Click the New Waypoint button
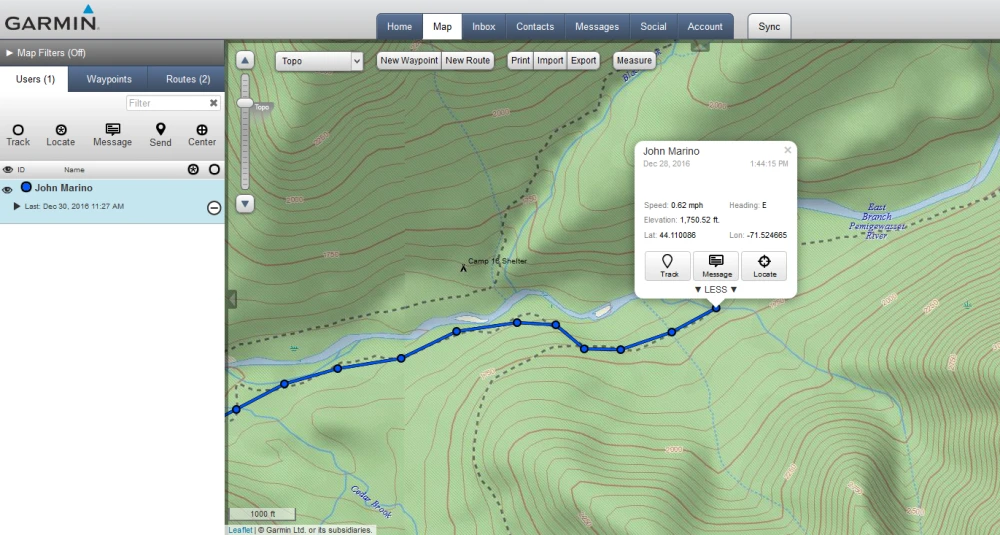The height and width of the screenshot is (535, 1000). 409,61
